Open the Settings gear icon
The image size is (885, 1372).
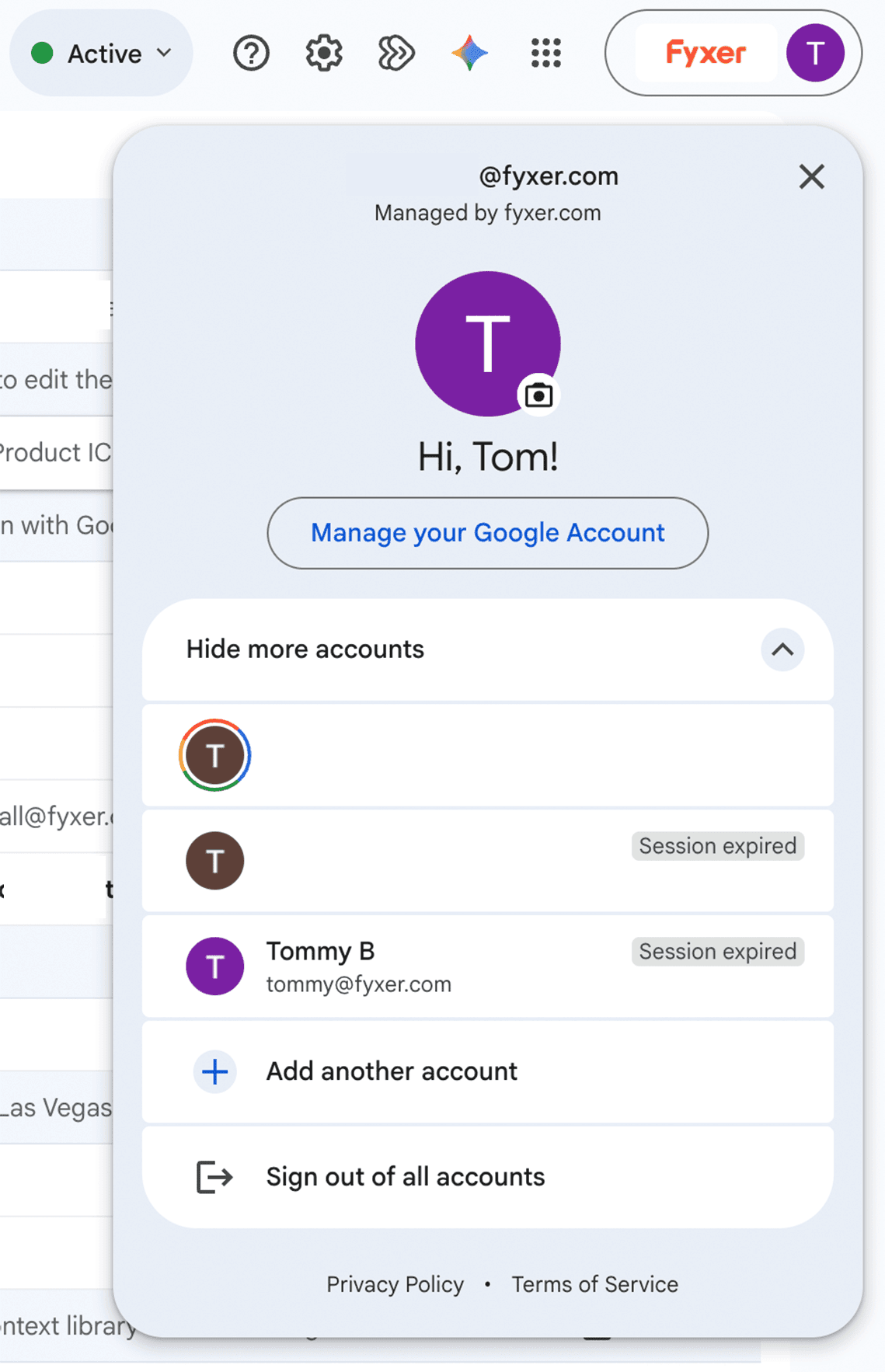[x=323, y=54]
